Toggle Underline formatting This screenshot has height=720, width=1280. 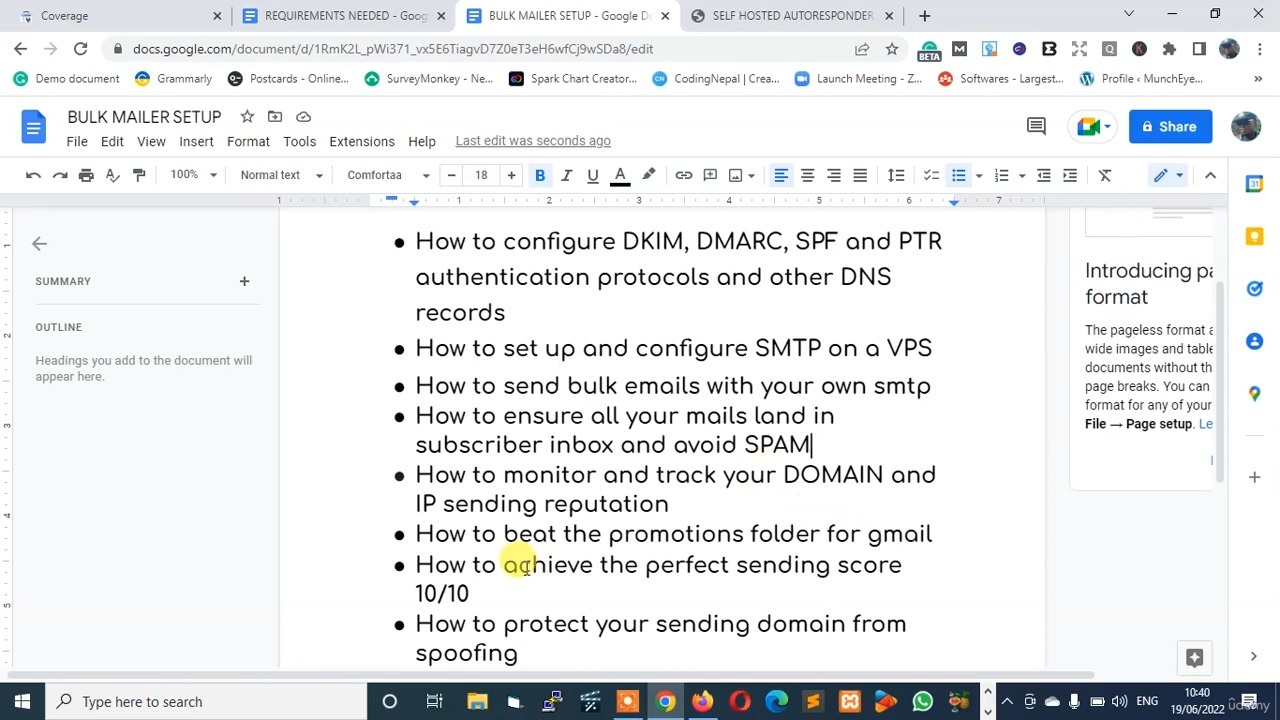pyautogui.click(x=593, y=175)
